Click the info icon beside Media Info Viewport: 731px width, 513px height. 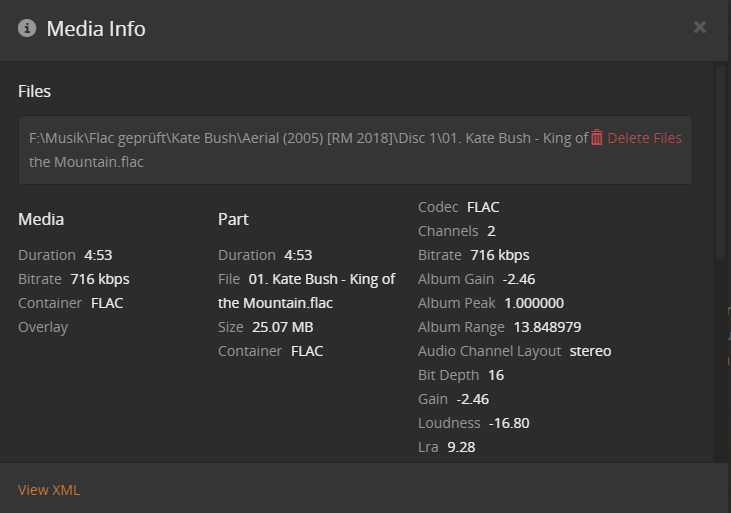pos(27,28)
